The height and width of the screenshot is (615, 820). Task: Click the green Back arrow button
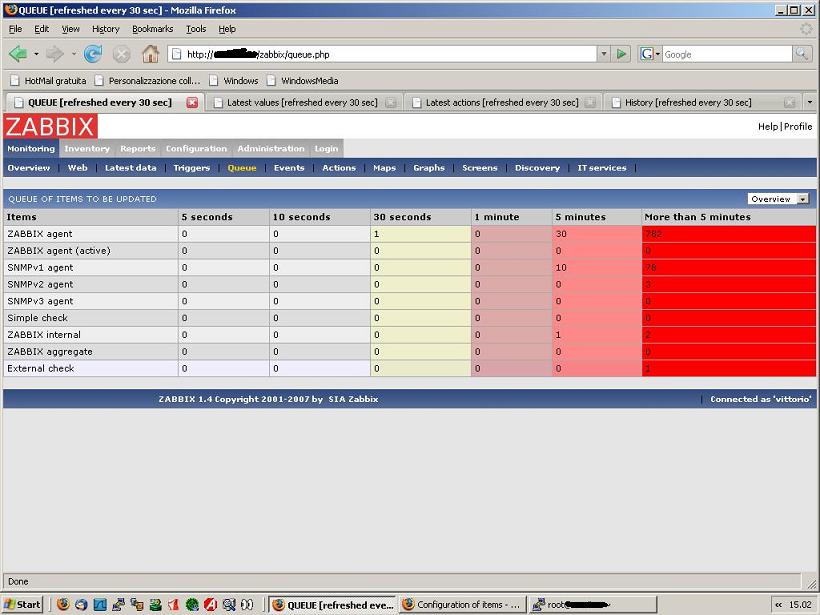pyautogui.click(x=18, y=54)
